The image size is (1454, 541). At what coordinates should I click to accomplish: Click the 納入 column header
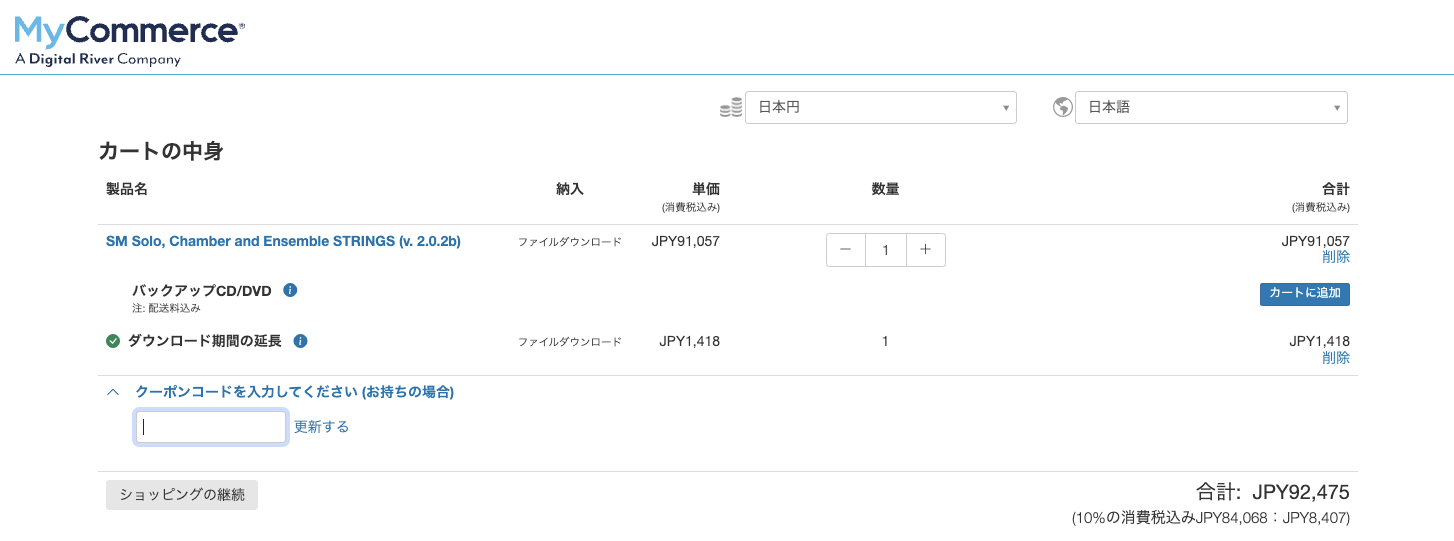pyautogui.click(x=569, y=188)
